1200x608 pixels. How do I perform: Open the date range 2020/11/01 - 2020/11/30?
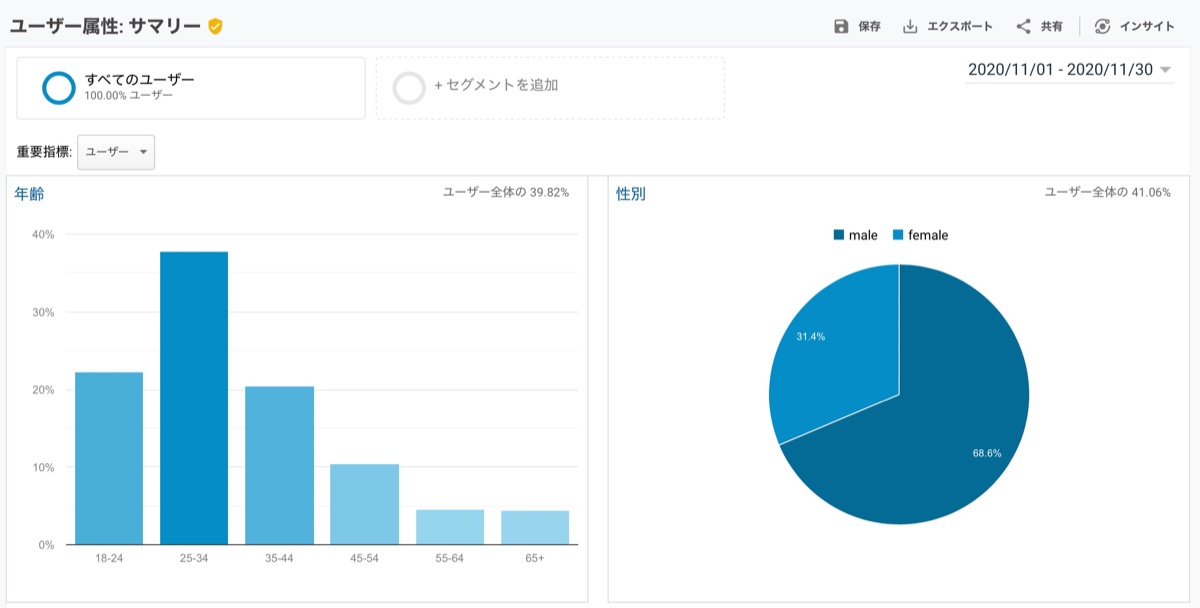pyautogui.click(x=1060, y=70)
